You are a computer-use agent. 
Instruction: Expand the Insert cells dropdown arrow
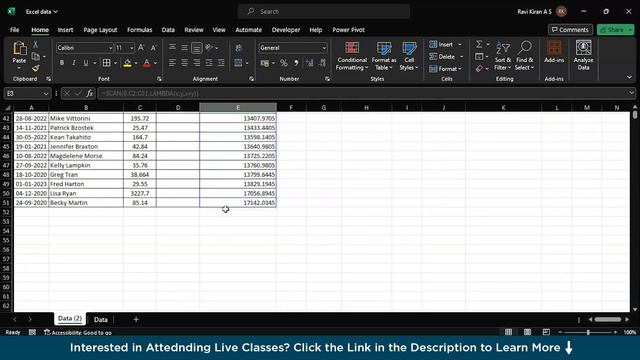(460, 44)
